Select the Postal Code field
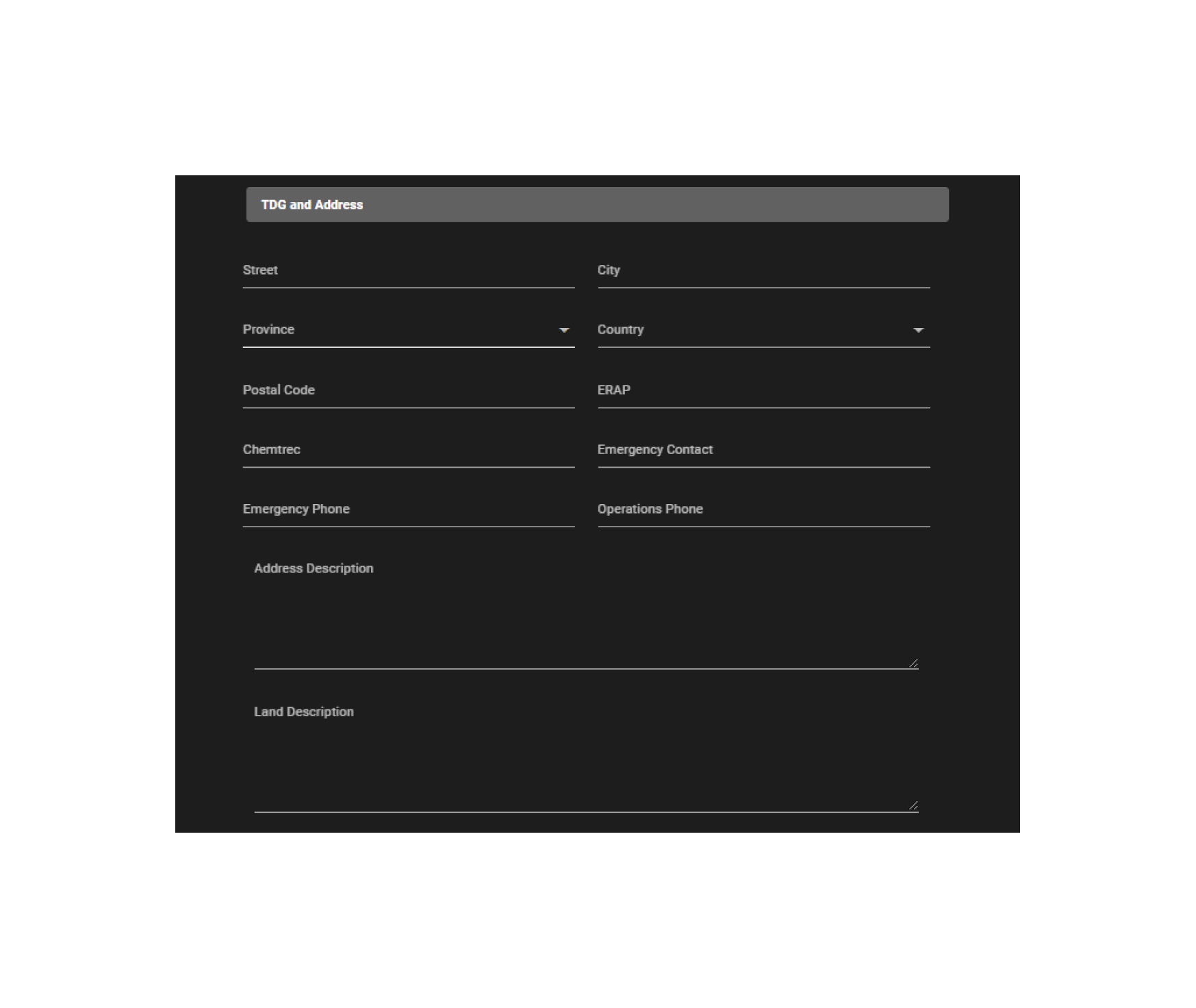Viewport: 1196px width, 1008px height. pos(409,390)
